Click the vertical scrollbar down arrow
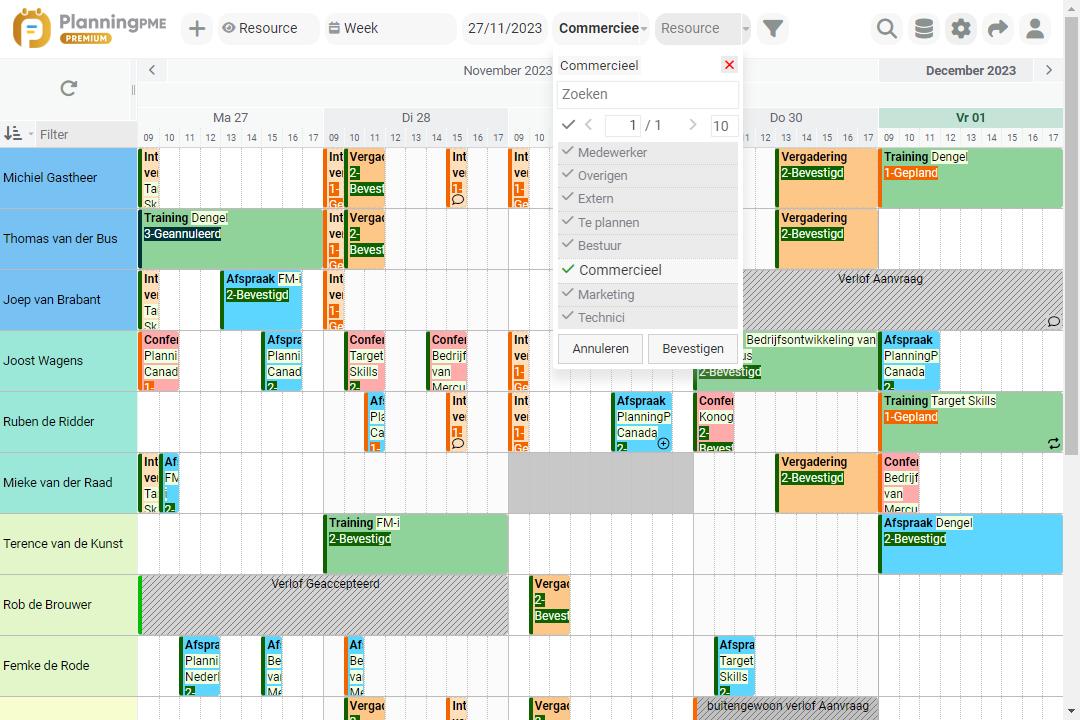 [1072, 711]
